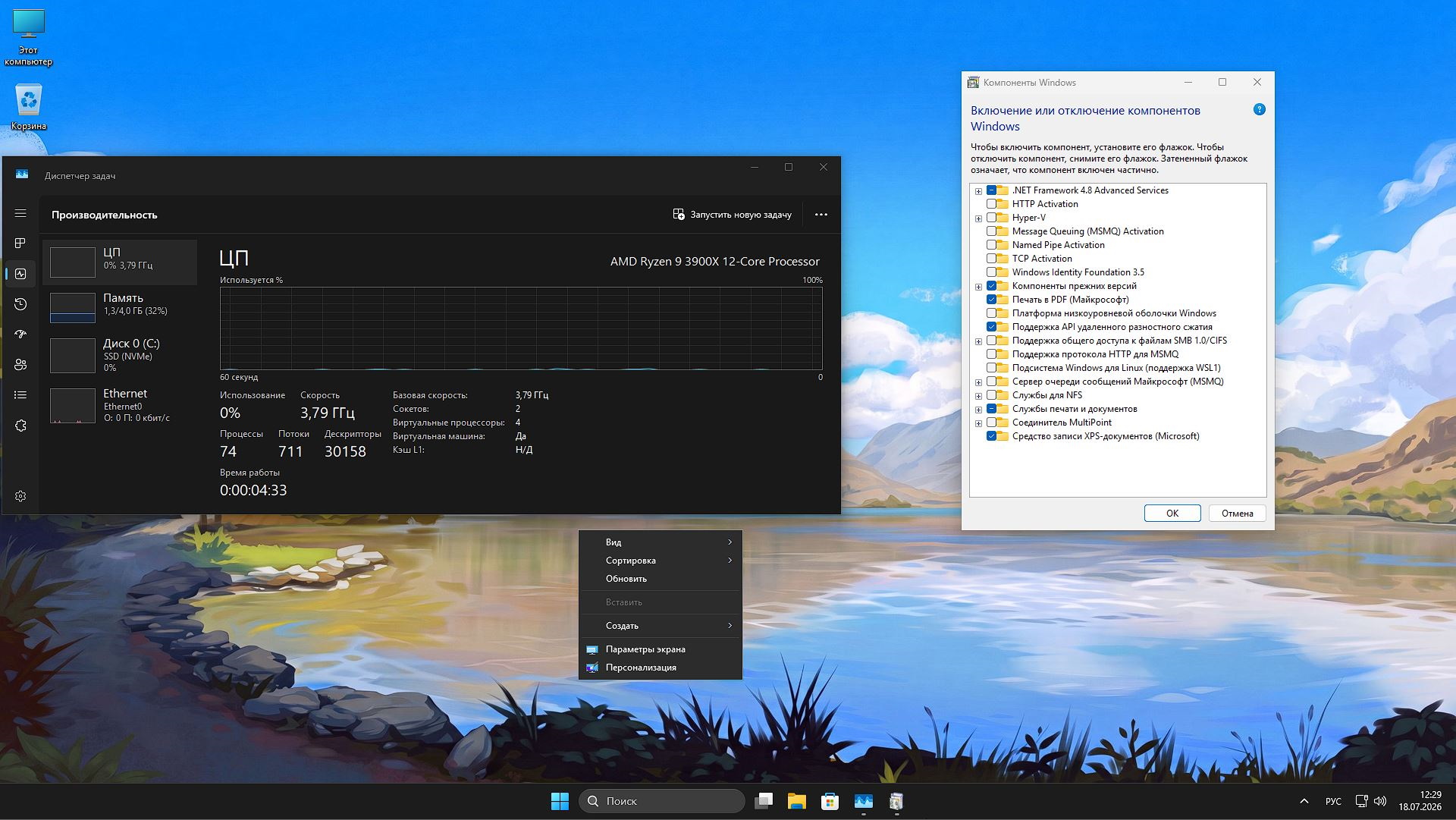Expand Соединитель MultiPoint node

point(978,423)
